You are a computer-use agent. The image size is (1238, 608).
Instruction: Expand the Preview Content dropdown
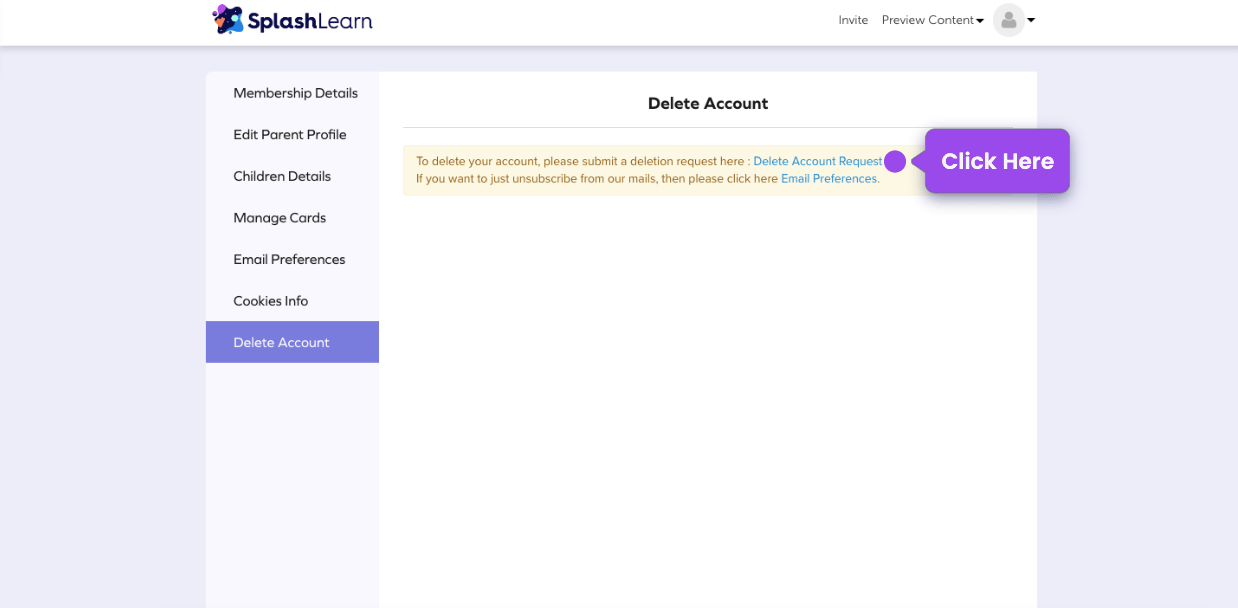click(931, 20)
